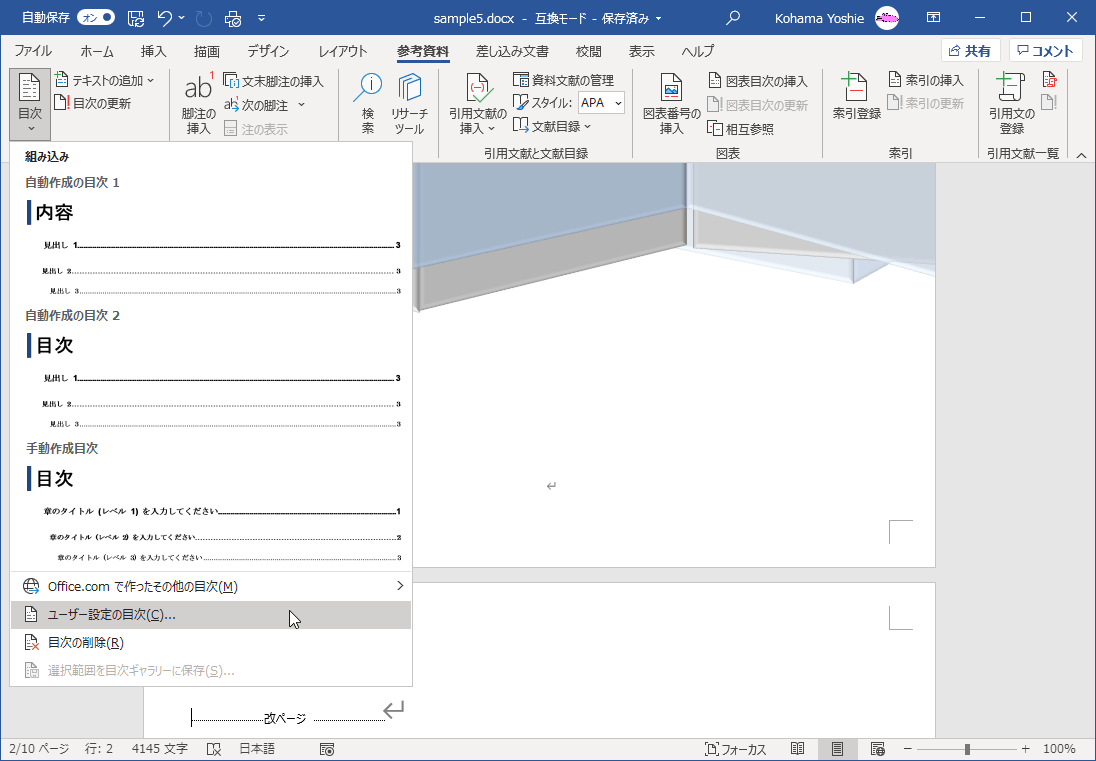The image size is (1096, 761).
Task: Click the コメント button
Action: pos(1045,51)
